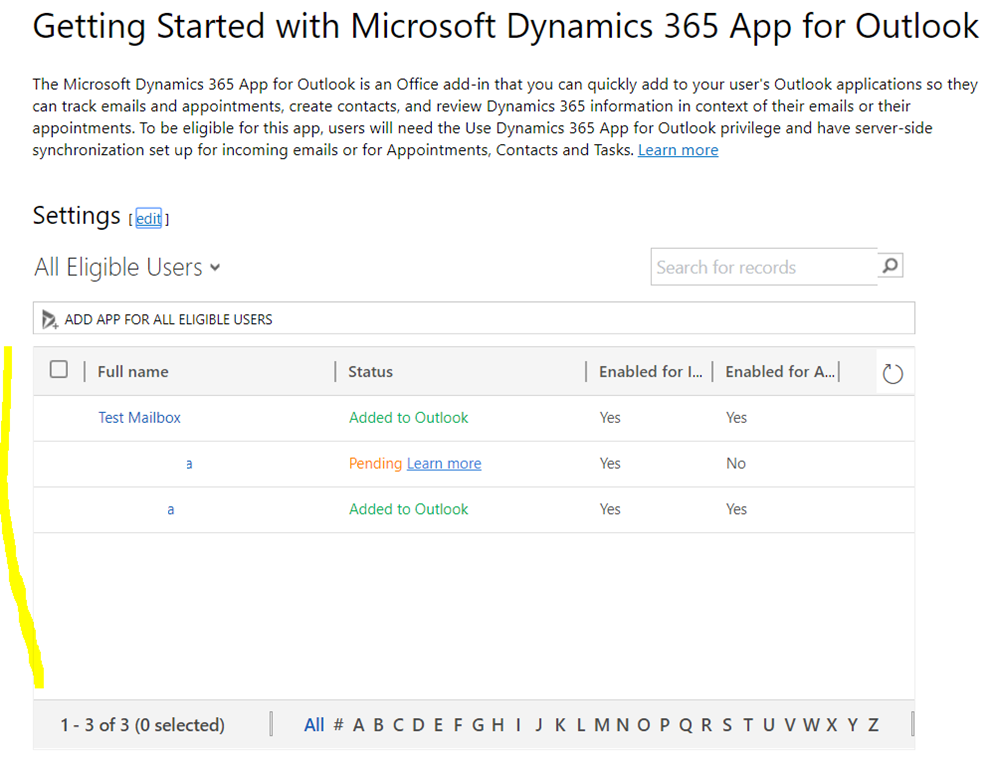Filter names starting with L
The image size is (994, 768).
pyautogui.click(x=581, y=725)
